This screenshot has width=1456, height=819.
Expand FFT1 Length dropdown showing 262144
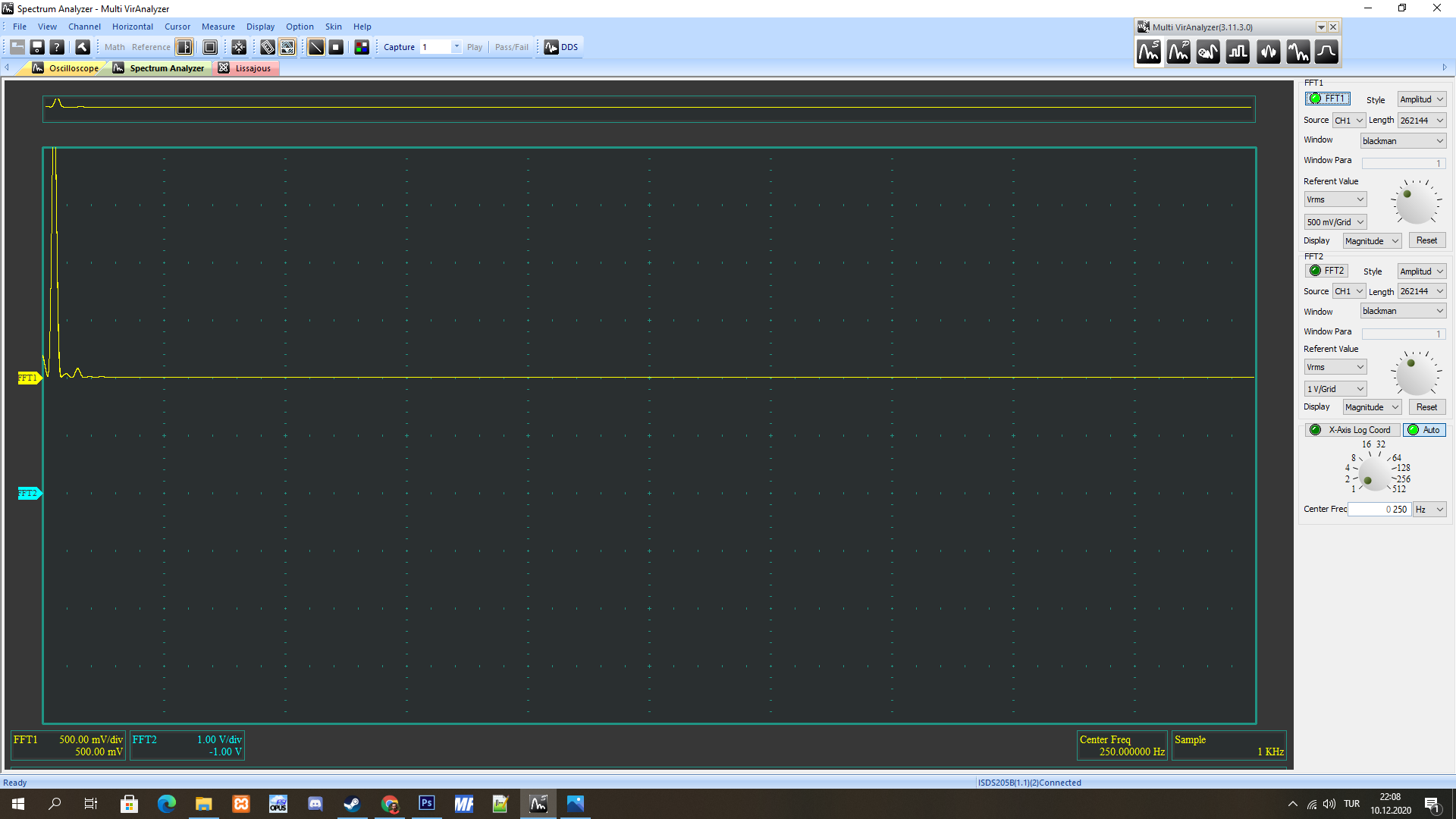coord(1421,121)
